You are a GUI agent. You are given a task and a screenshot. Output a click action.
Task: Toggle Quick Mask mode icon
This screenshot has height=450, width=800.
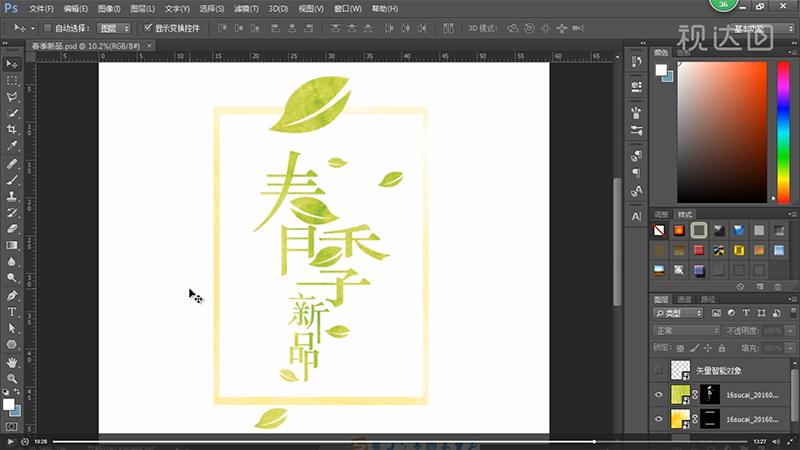pyautogui.click(x=11, y=426)
